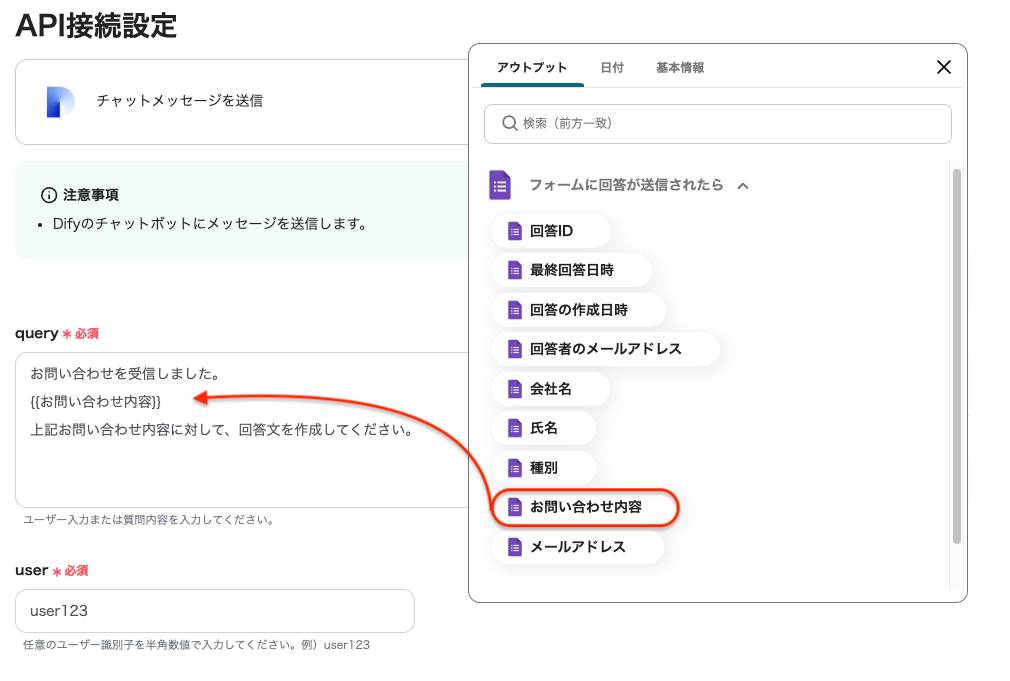Select the 回答ID output chip
The image size is (1010, 681).
coord(550,231)
